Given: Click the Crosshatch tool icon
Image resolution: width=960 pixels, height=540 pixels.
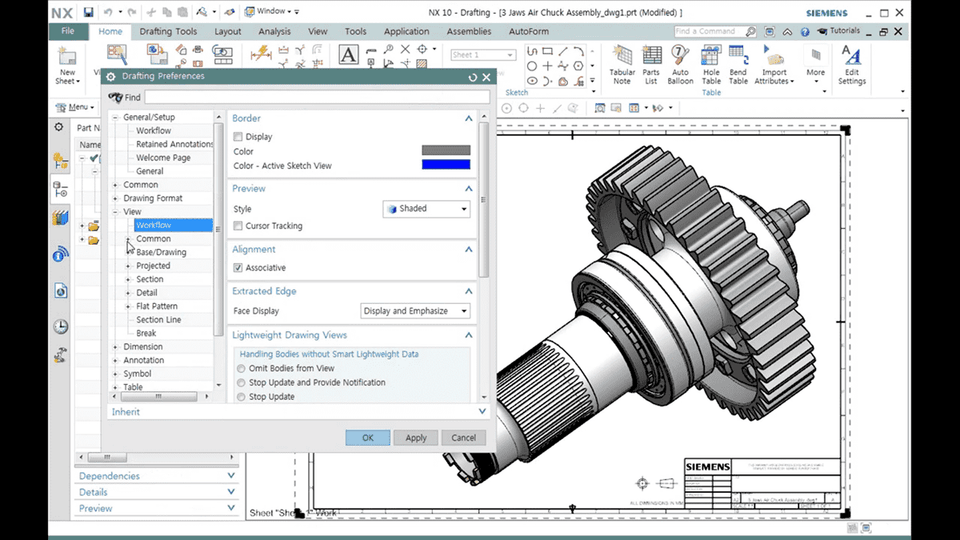Looking at the screenshot, I should tap(422, 63).
